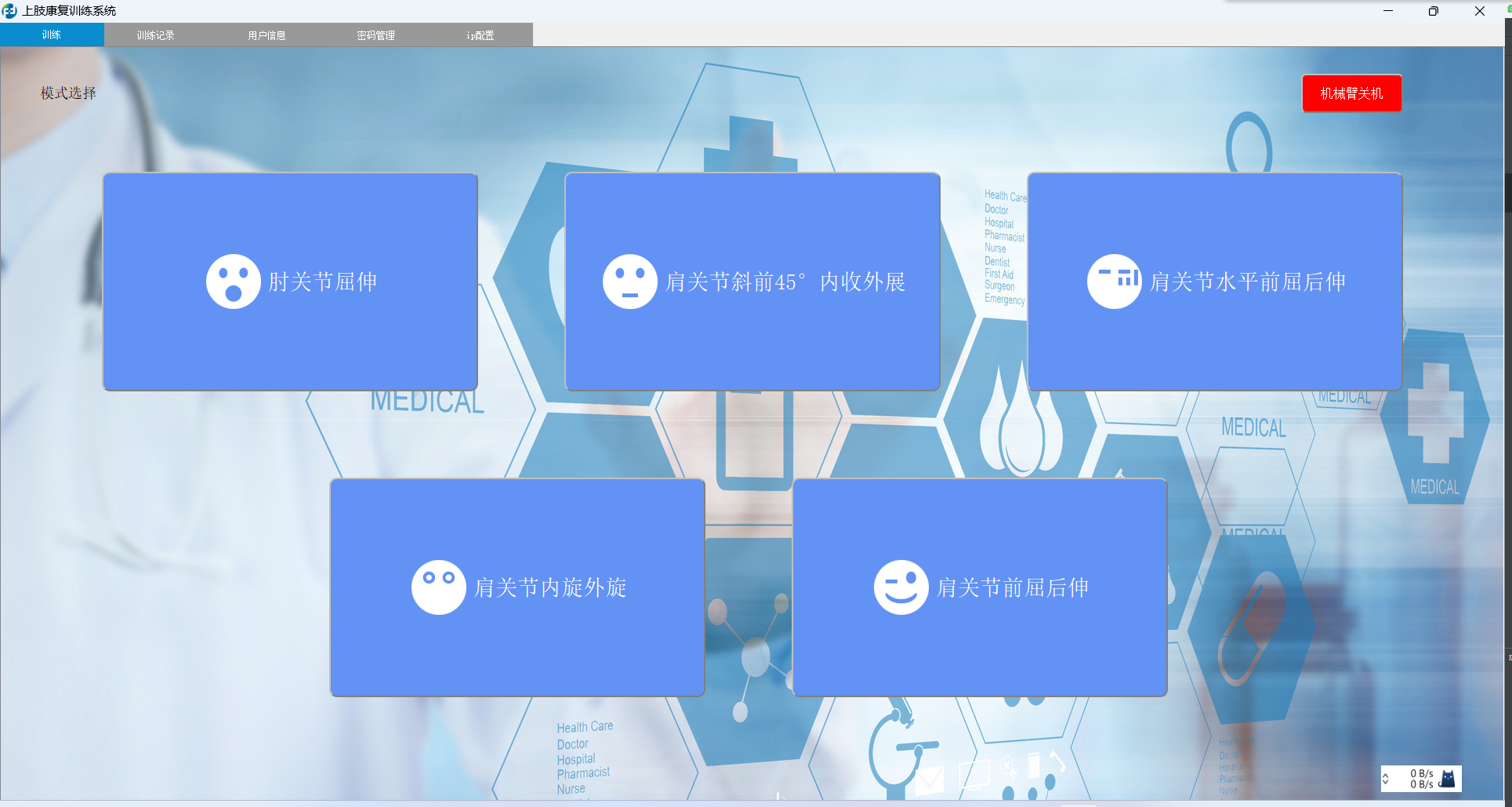Select the 肘关节屈伸 training mode
This screenshot has height=807, width=1512.
290,282
